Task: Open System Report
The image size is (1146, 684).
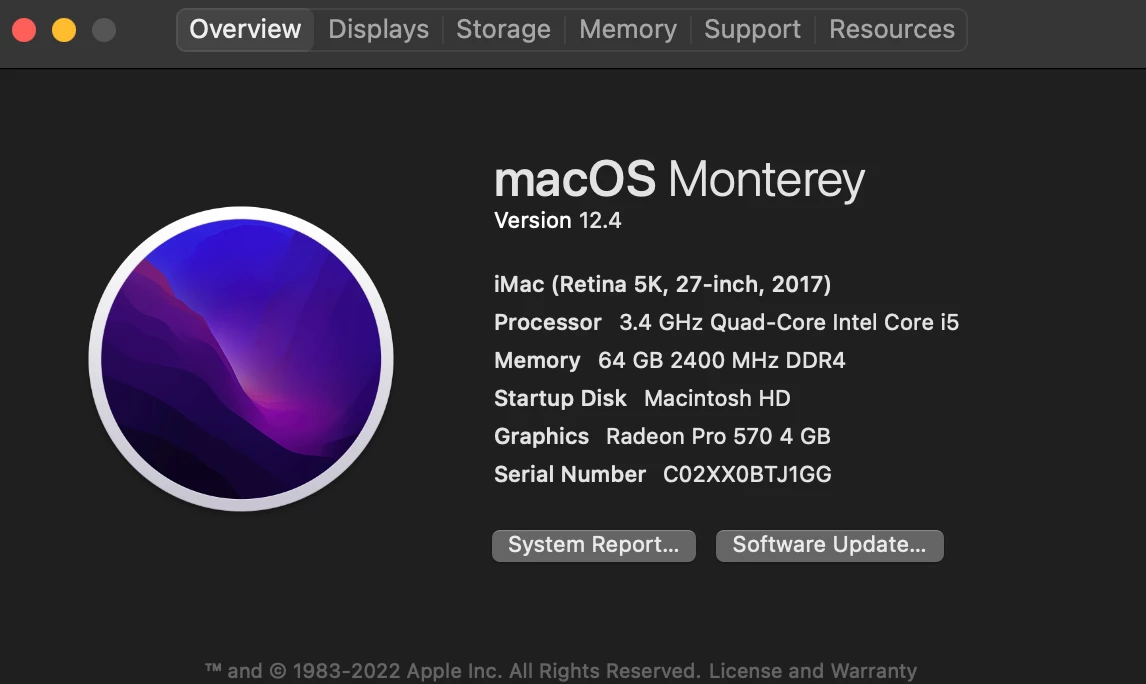Action: (x=593, y=545)
